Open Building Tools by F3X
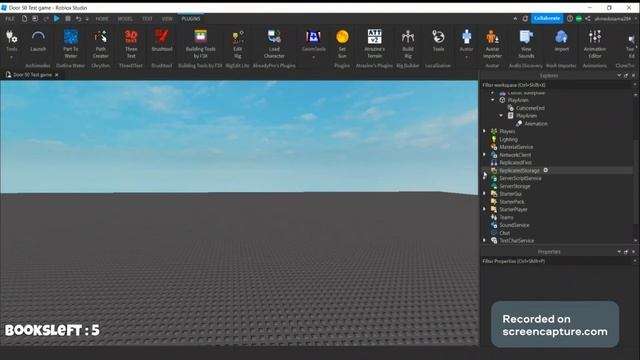The width and height of the screenshot is (640, 360). pyautogui.click(x=200, y=44)
